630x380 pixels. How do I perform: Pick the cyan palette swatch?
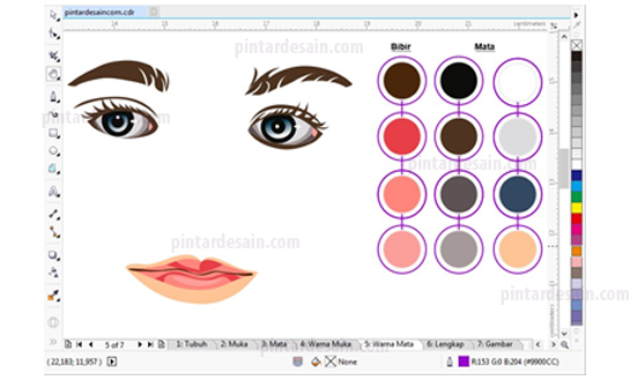(577, 186)
